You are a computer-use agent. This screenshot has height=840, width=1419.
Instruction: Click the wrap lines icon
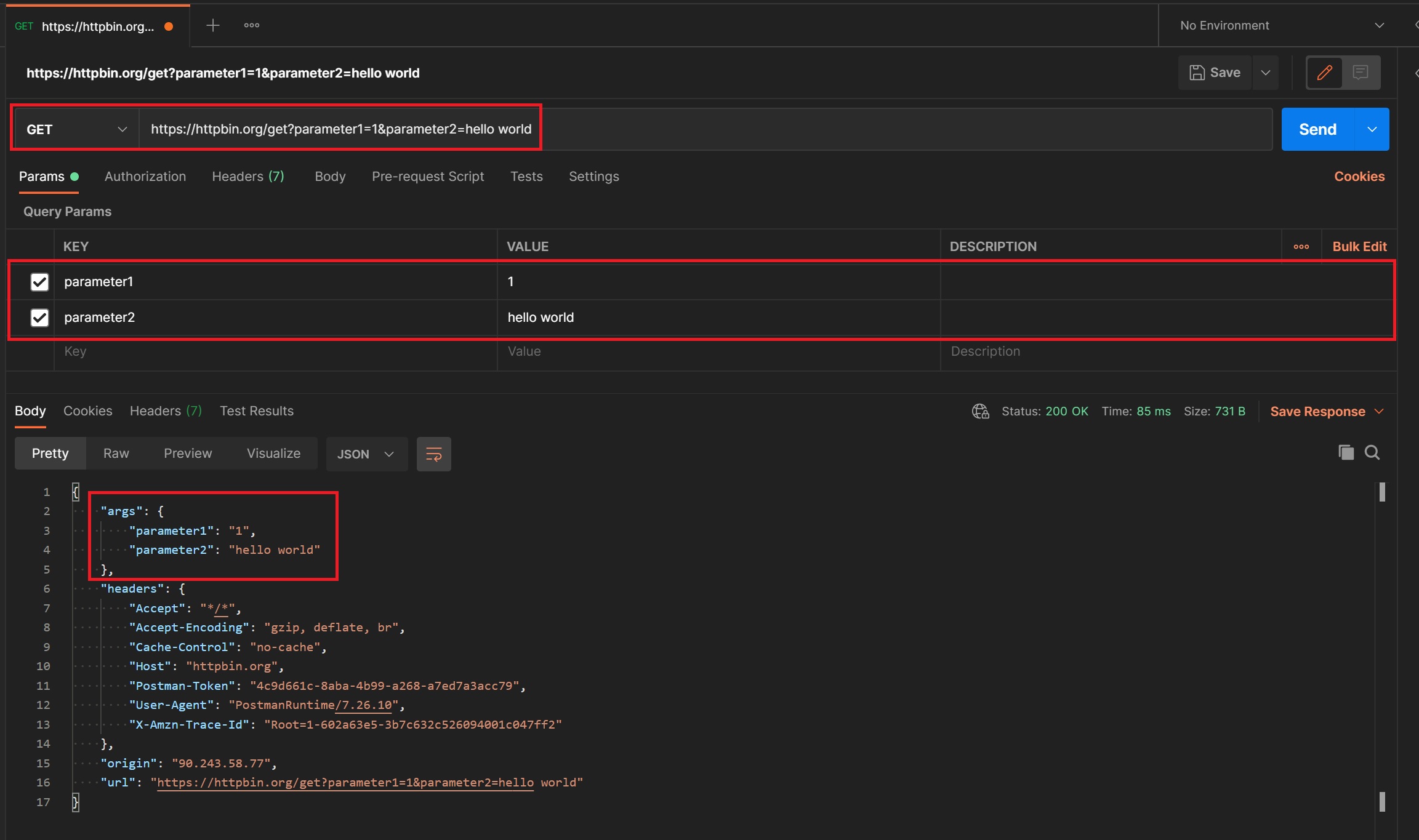(x=433, y=454)
